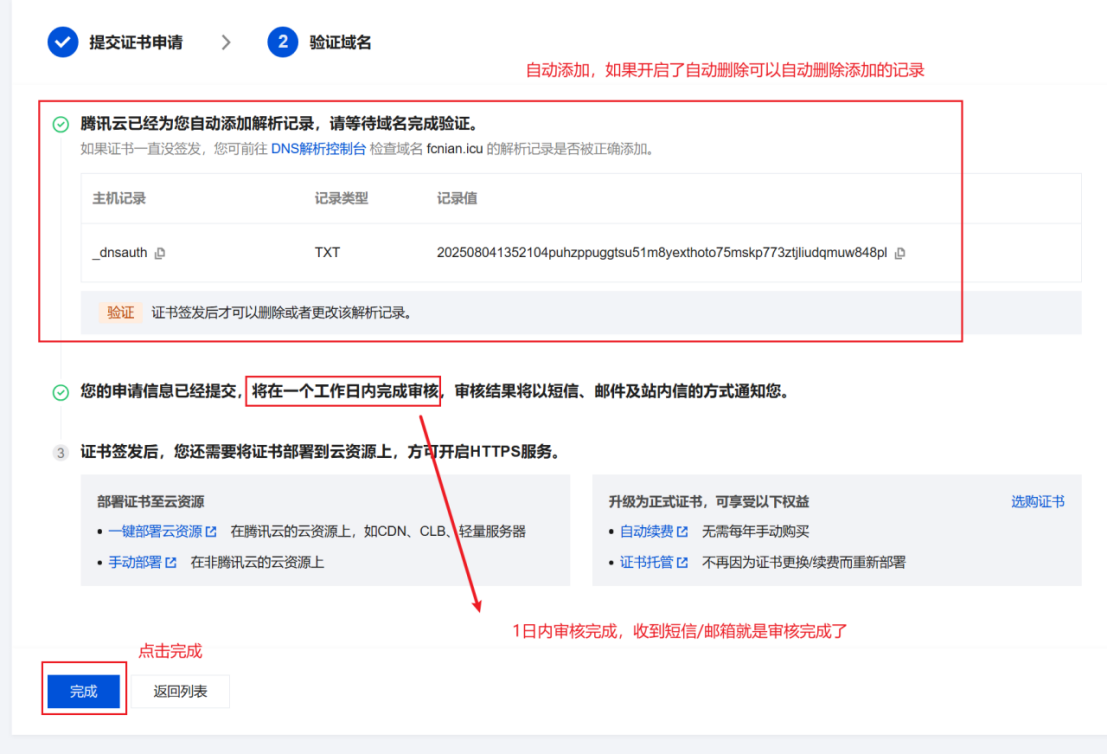Click the chevron between wizard steps

(x=225, y=42)
